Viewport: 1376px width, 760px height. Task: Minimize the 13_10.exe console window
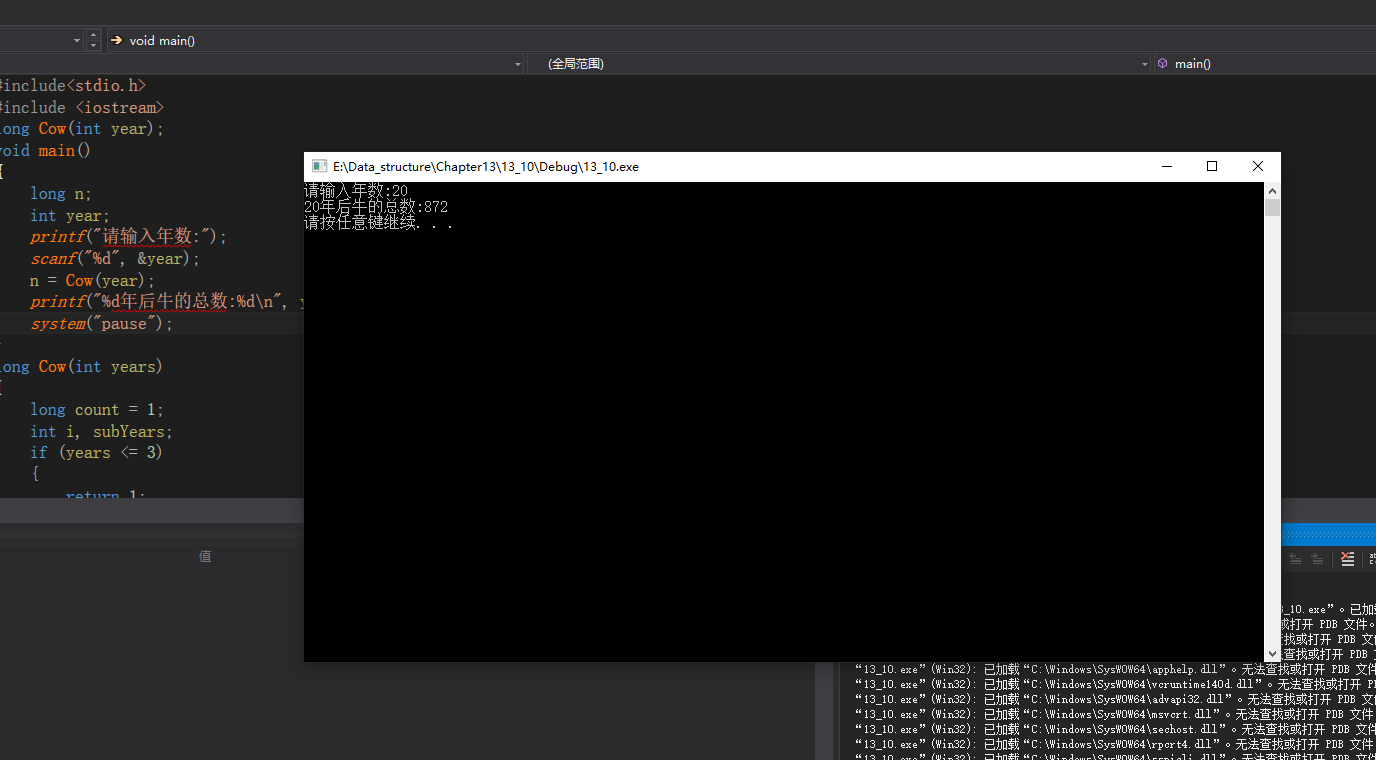pyautogui.click(x=1166, y=167)
